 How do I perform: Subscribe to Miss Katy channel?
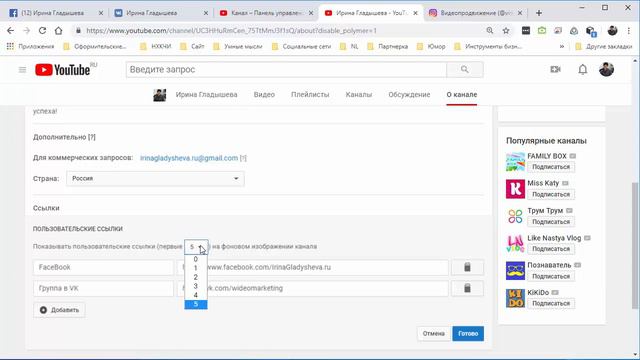pyautogui.click(x=551, y=194)
